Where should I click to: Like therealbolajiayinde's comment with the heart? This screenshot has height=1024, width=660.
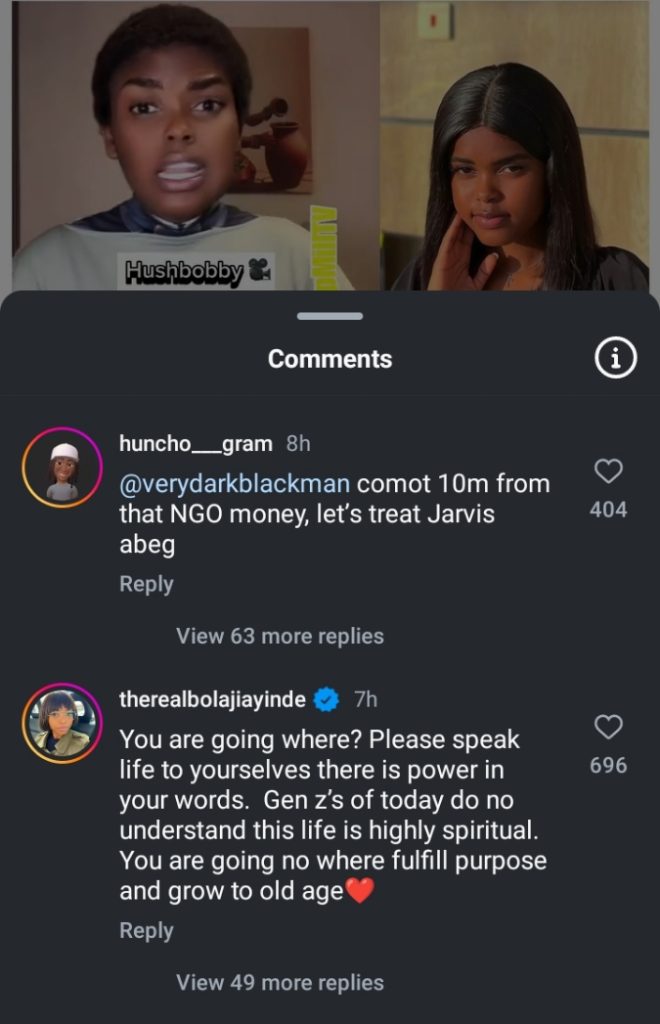tap(608, 727)
